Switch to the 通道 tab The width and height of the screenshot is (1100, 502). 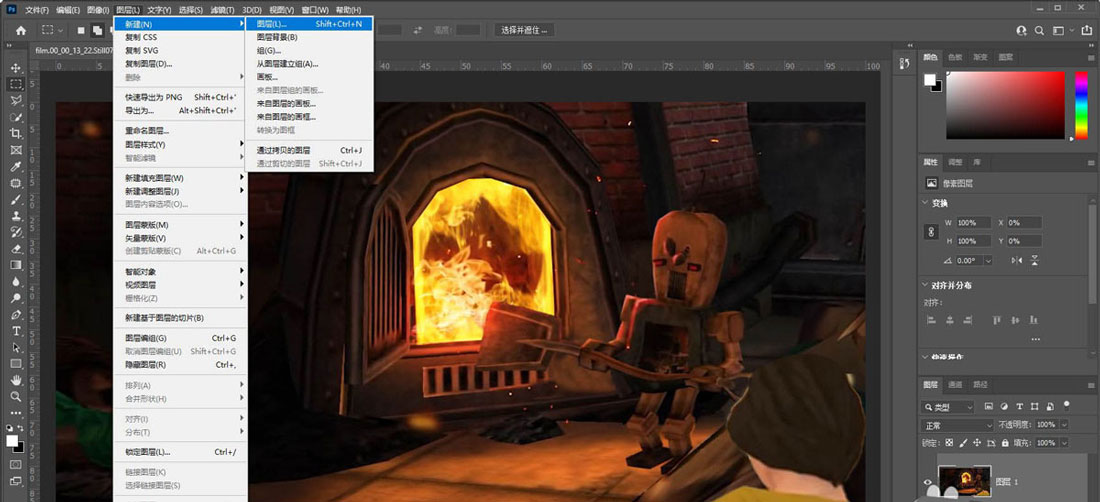point(955,384)
